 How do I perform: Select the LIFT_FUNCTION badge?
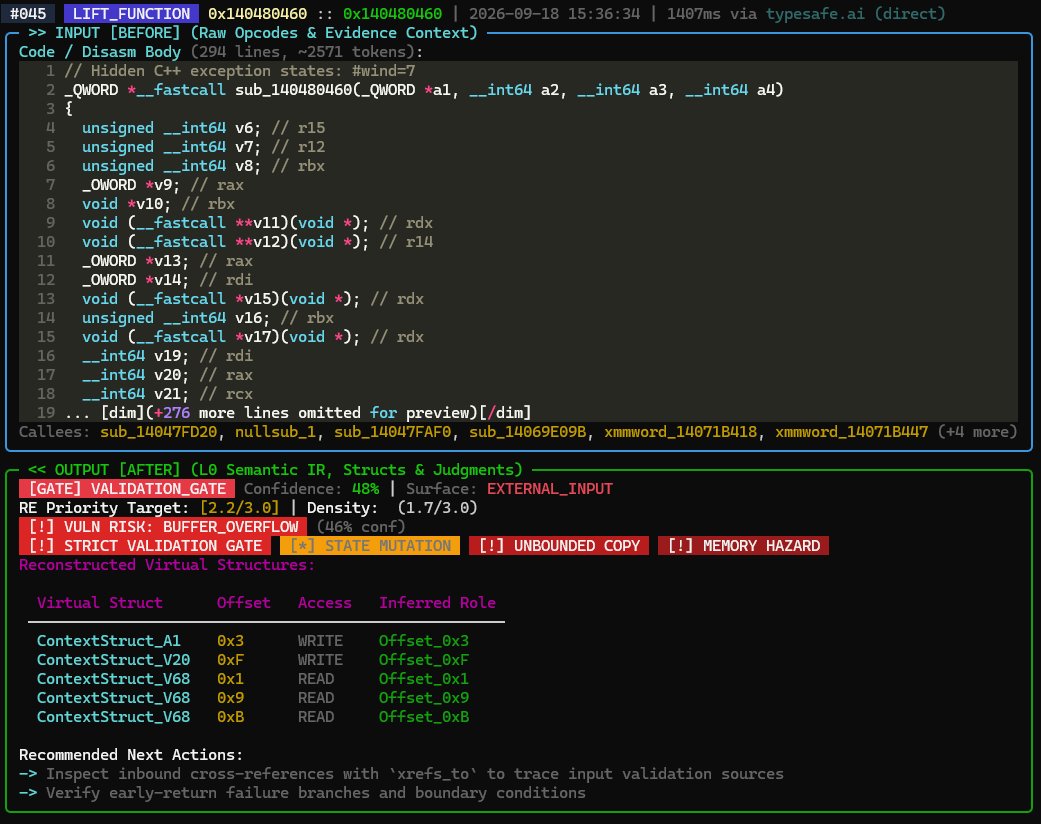(131, 13)
